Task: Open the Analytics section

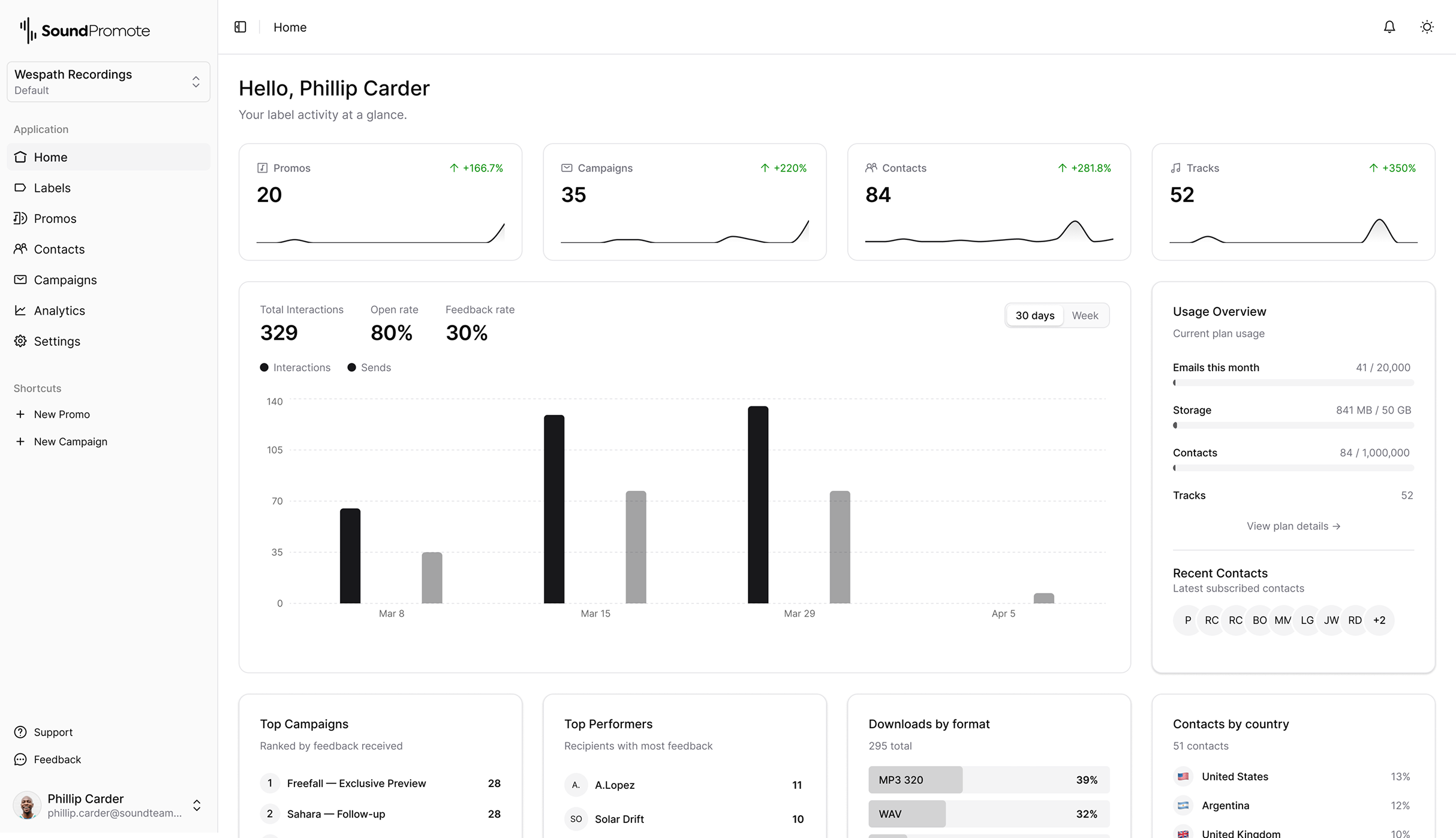Action: (59, 311)
